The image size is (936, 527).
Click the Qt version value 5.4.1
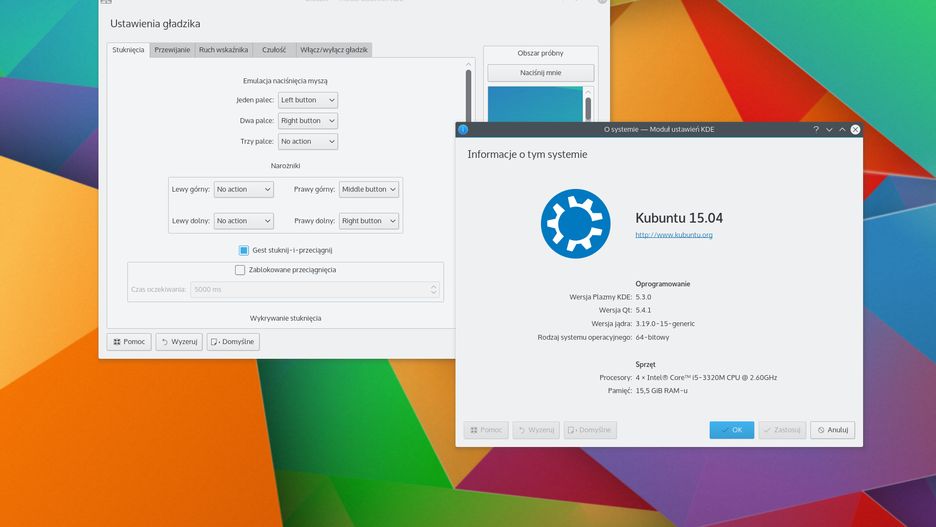coord(644,310)
